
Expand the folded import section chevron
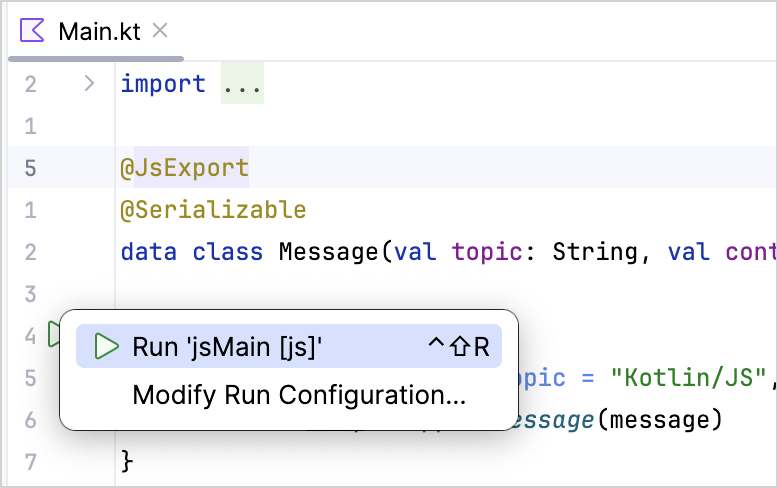point(89,84)
